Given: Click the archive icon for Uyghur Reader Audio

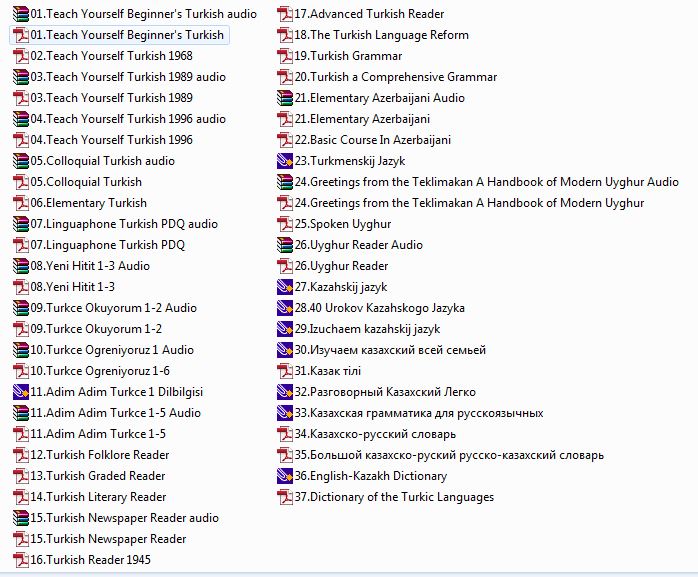Looking at the screenshot, I should point(285,245).
